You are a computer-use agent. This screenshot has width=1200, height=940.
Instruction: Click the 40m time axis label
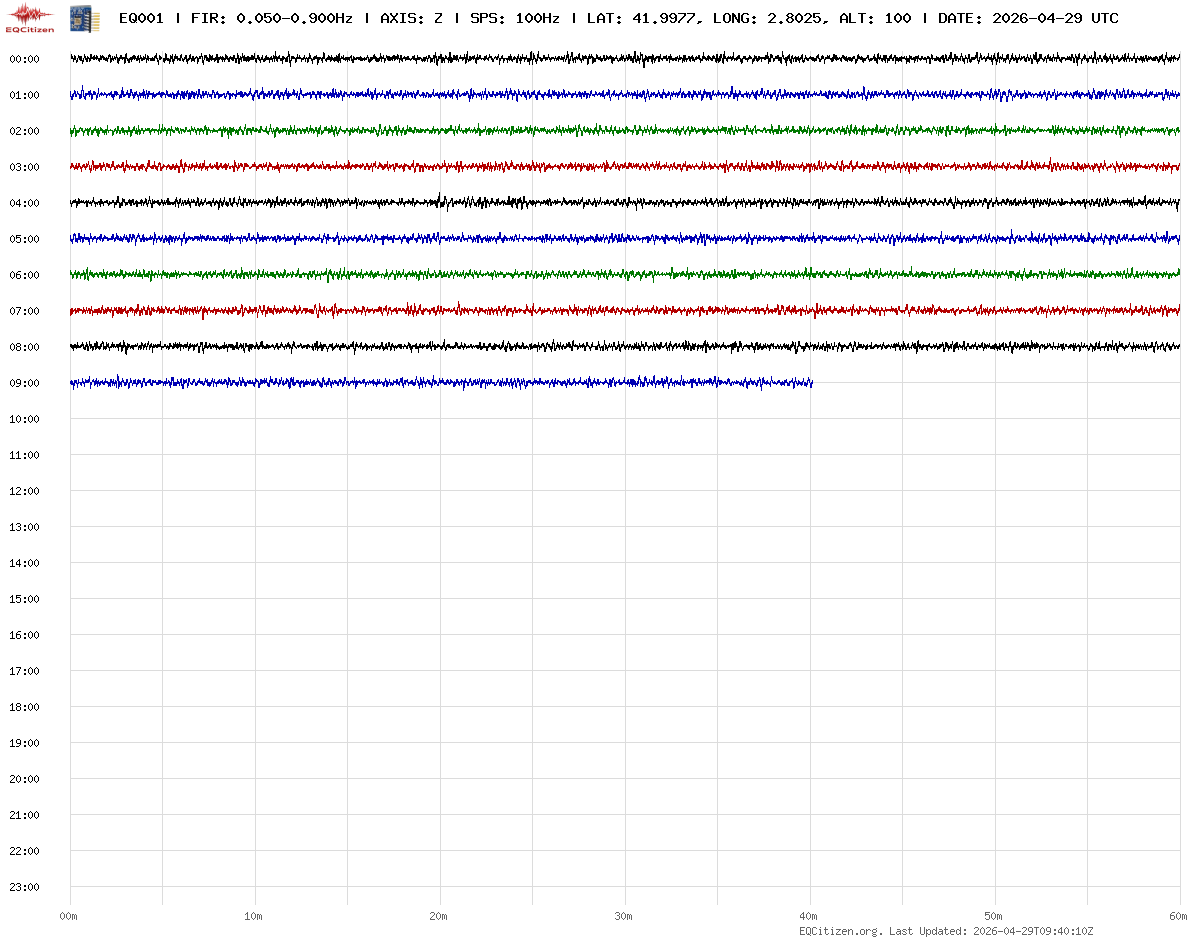pyautogui.click(x=809, y=916)
